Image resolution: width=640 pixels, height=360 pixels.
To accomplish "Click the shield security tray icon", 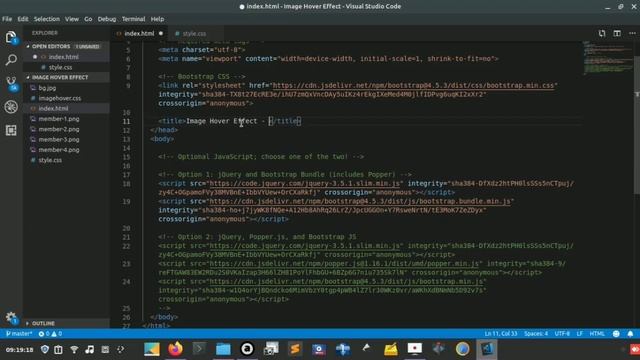I will 45,349.
